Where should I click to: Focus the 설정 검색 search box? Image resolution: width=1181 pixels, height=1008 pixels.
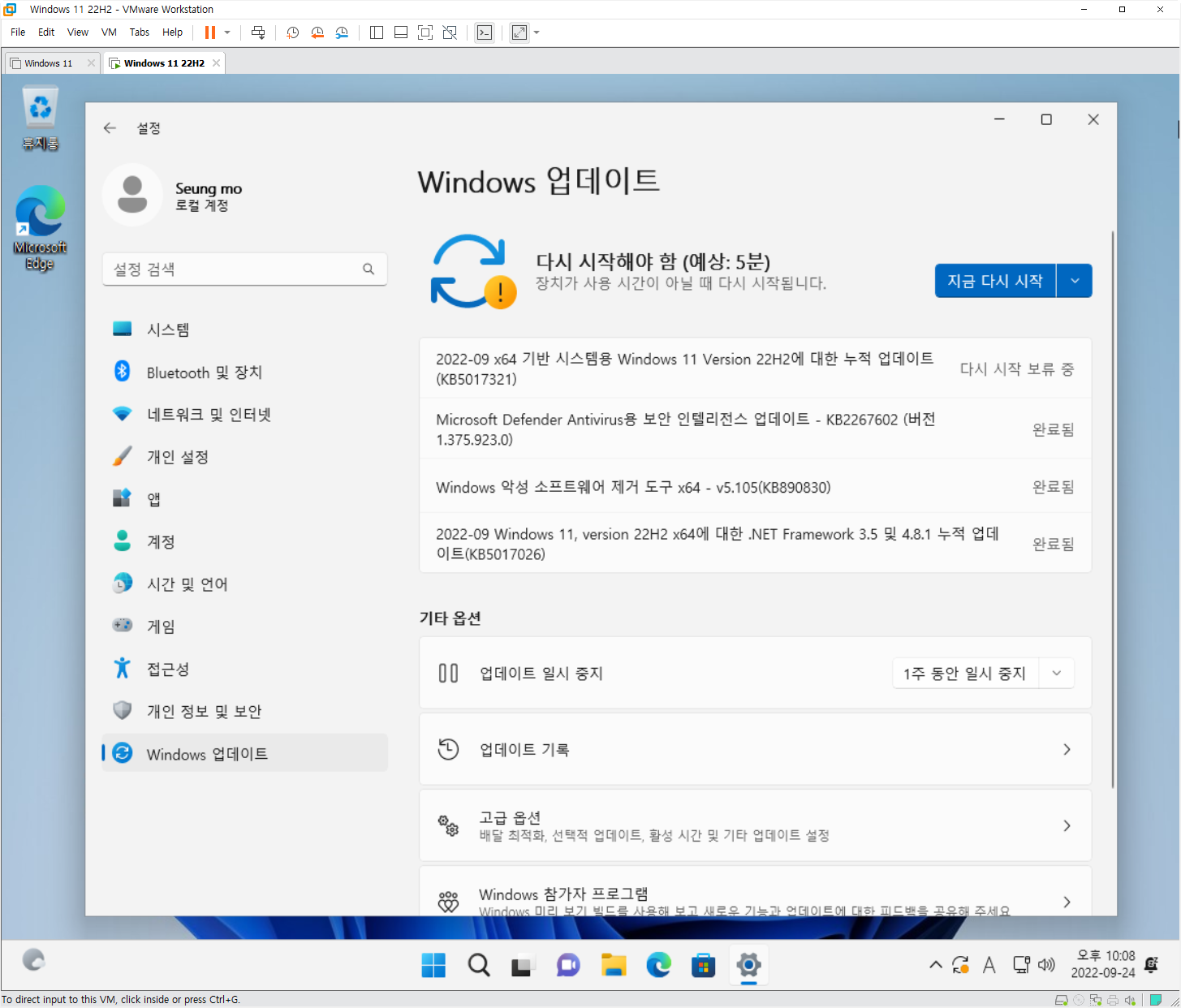pyautogui.click(x=244, y=269)
